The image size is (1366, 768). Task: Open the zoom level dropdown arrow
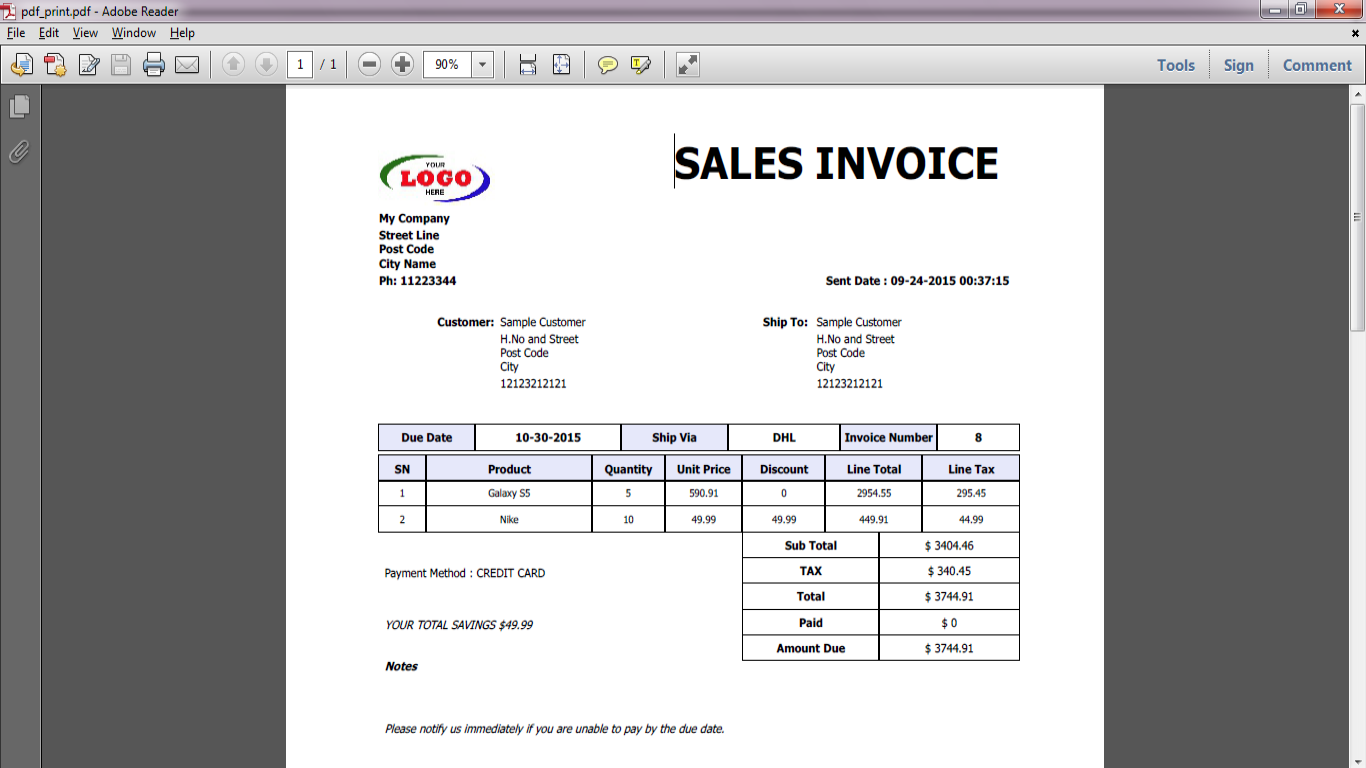click(483, 65)
